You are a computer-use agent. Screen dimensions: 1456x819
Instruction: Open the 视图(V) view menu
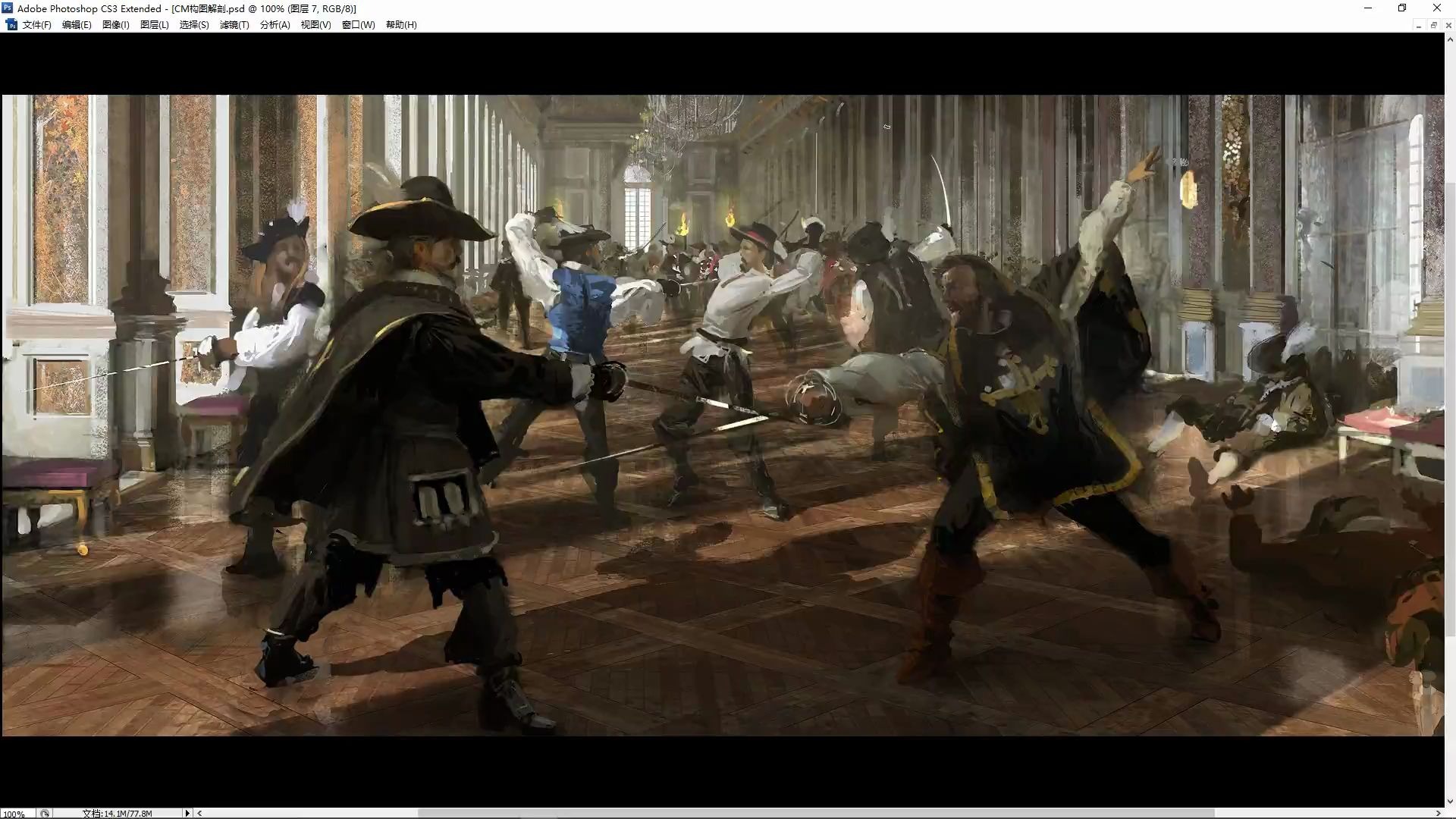(x=315, y=25)
